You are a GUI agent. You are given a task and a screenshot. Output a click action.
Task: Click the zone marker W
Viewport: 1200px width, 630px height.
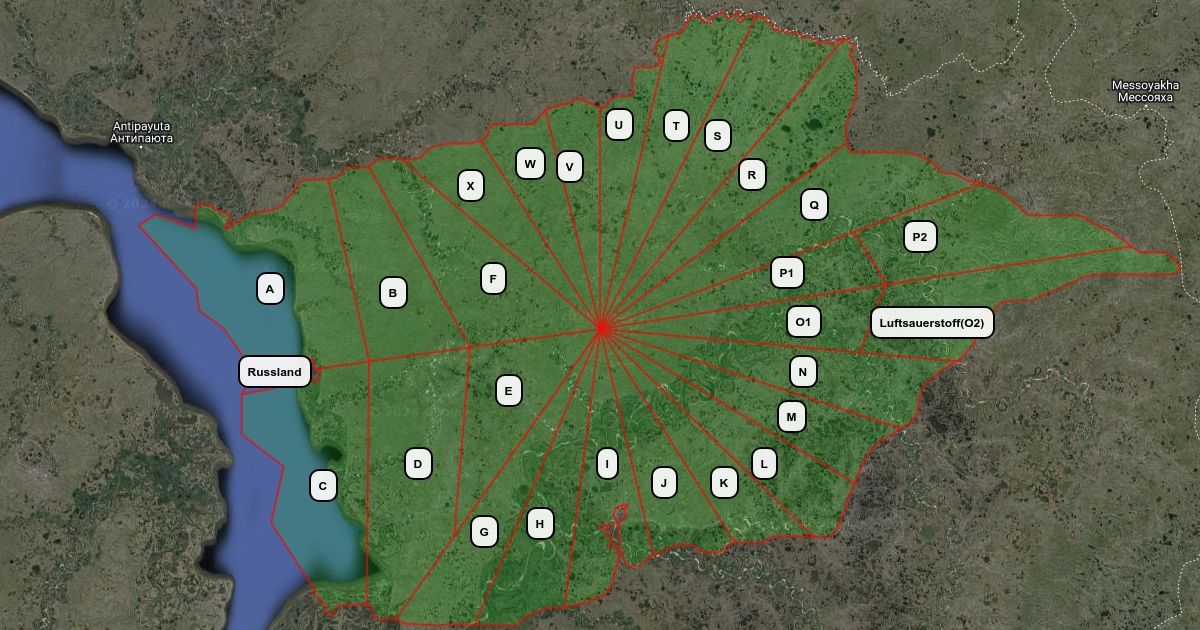tap(530, 163)
